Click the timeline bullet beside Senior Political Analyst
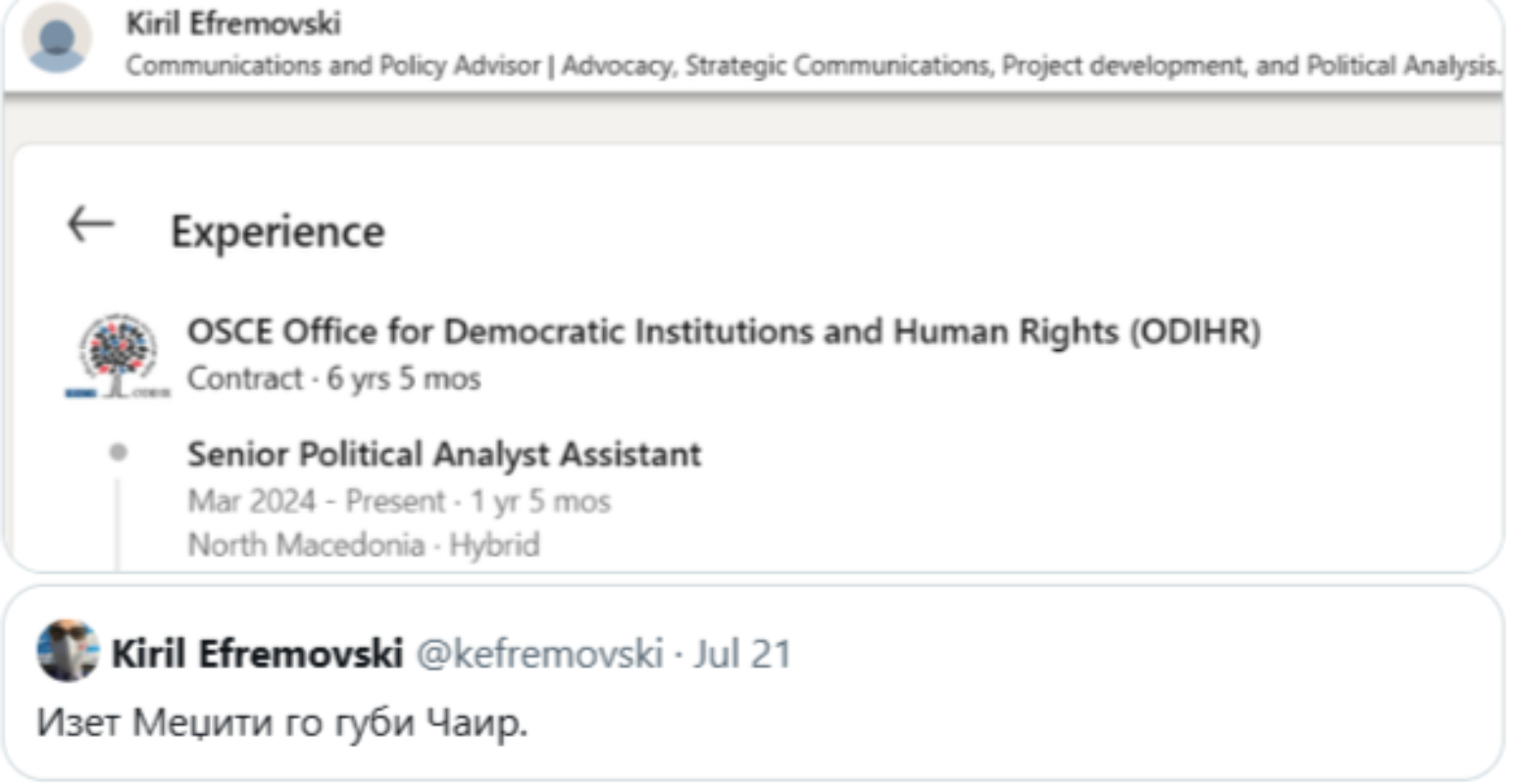 (119, 452)
